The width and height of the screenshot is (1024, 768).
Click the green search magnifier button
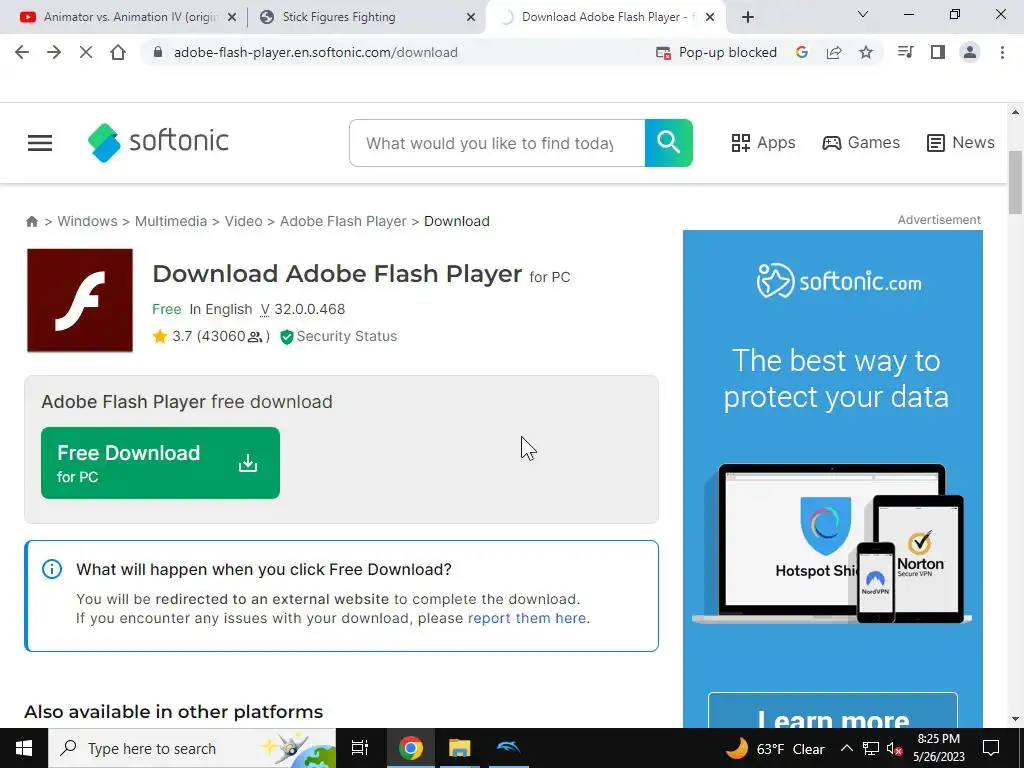pos(669,142)
